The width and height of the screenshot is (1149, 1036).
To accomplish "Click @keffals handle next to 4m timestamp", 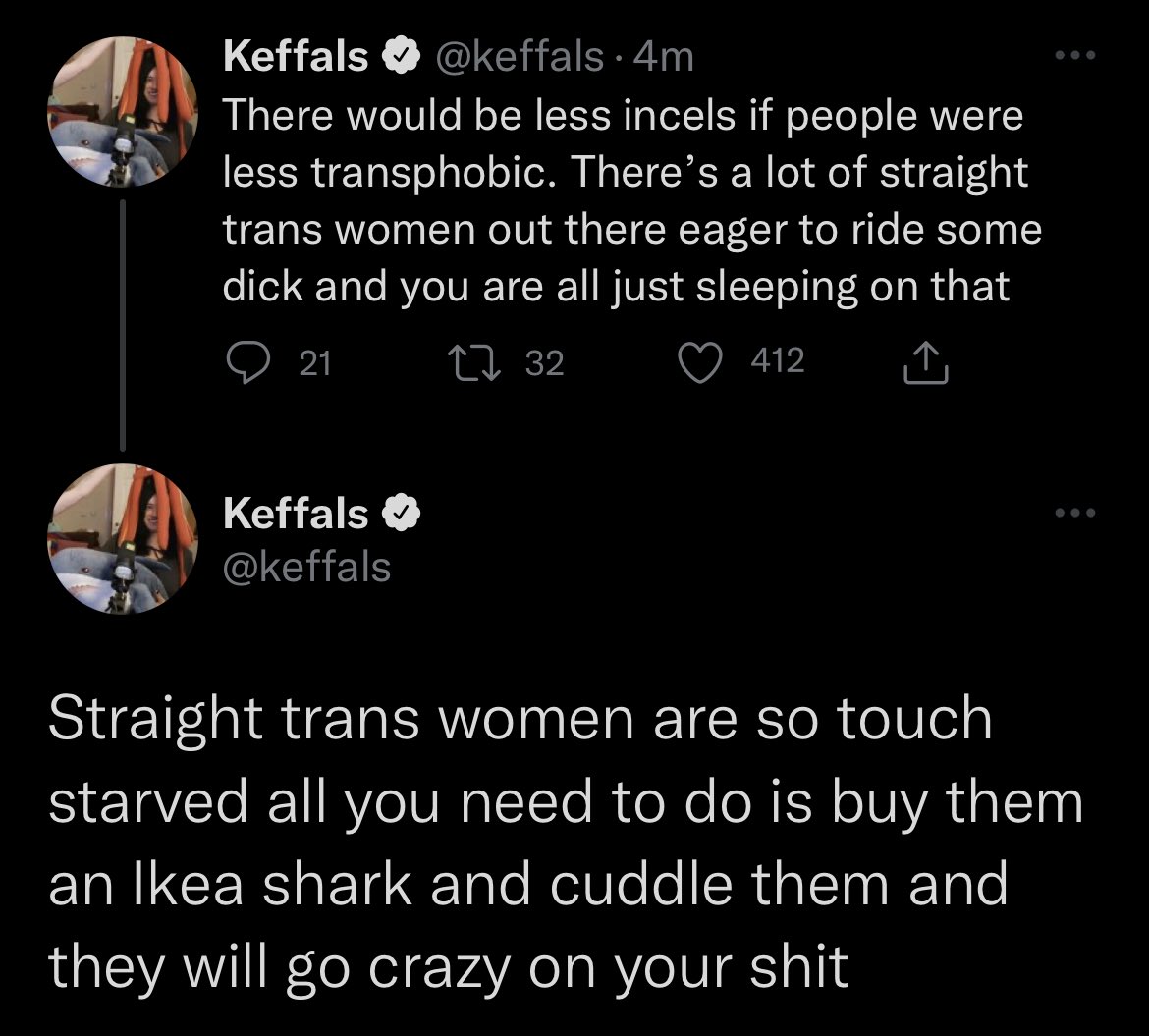I will tap(520, 58).
